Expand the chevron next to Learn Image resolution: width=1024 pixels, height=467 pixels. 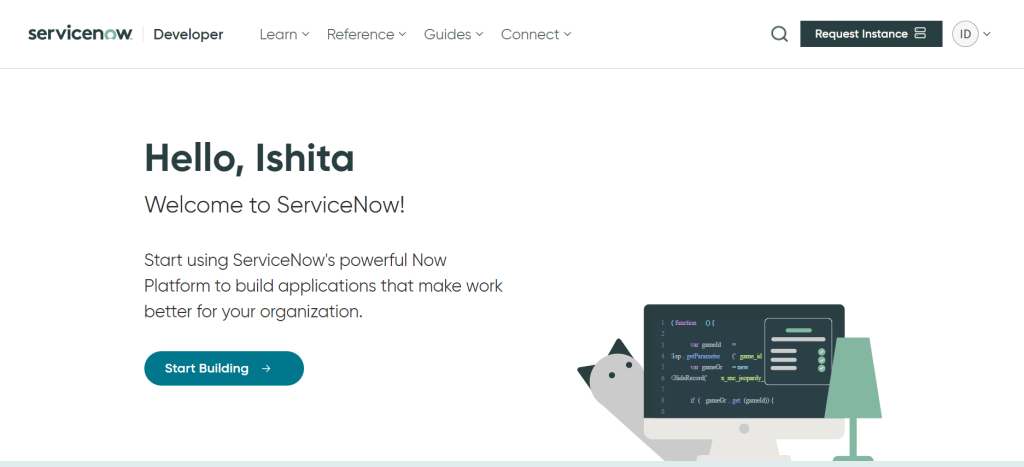pyautogui.click(x=306, y=34)
